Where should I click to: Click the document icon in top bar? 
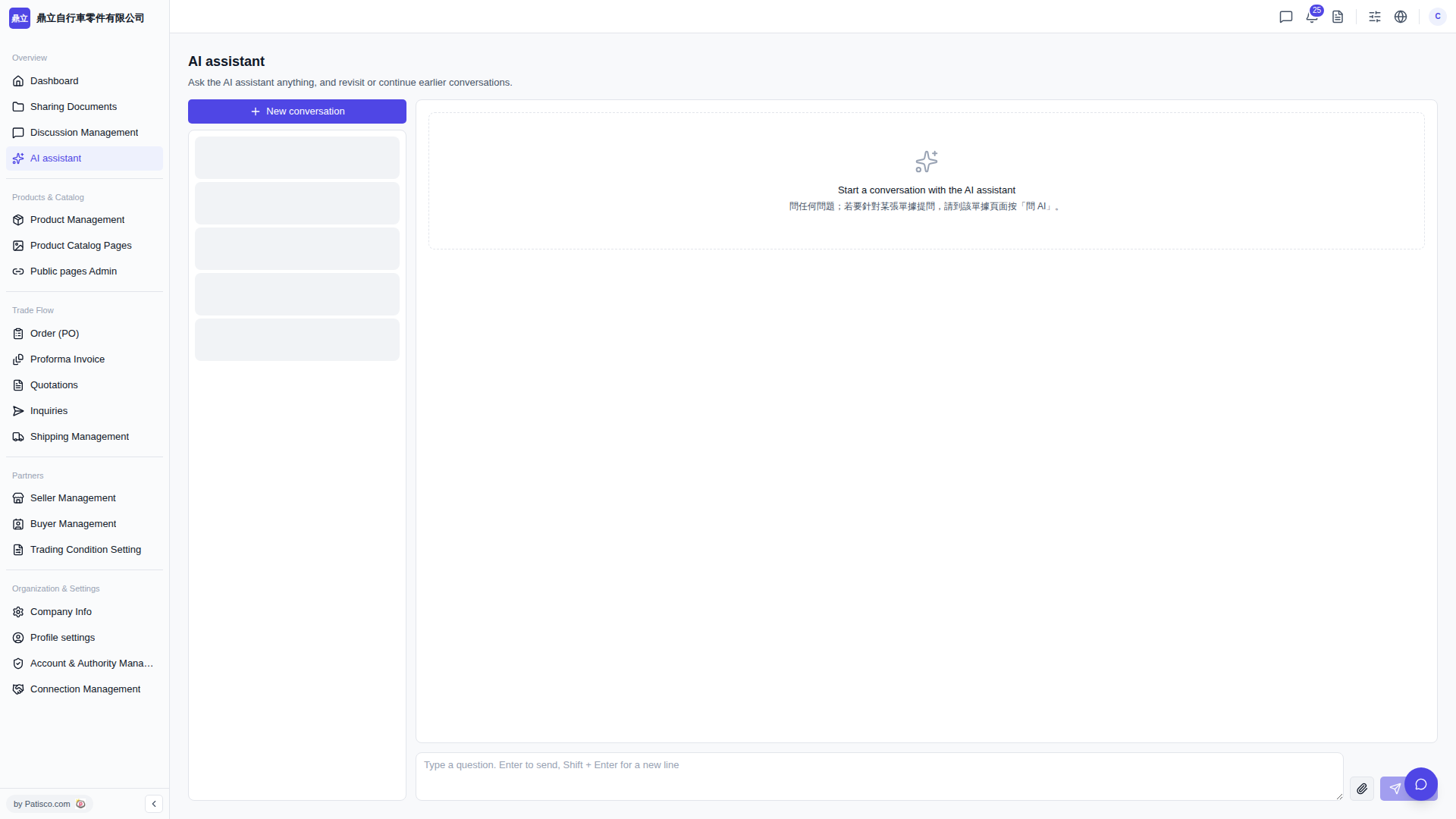(1338, 17)
